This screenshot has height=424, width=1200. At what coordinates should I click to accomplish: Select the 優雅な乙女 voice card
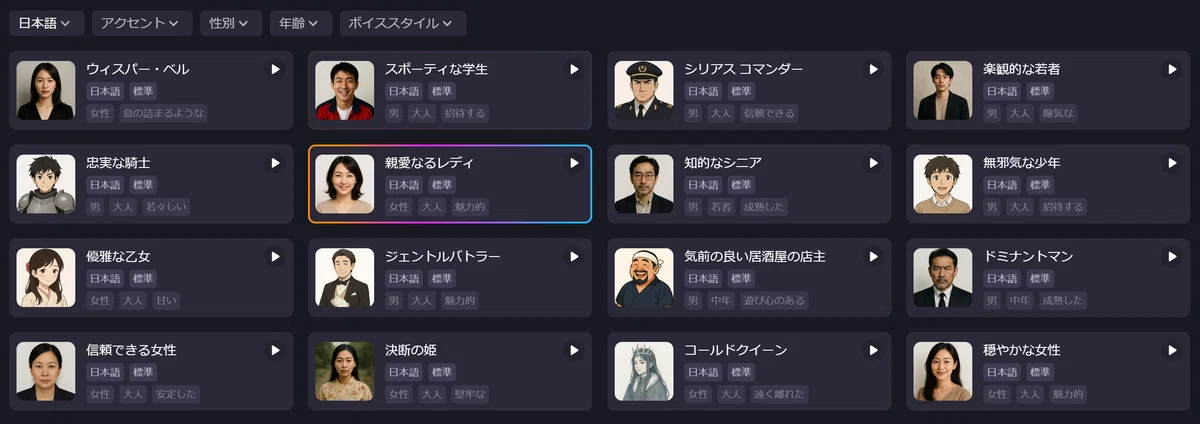click(x=151, y=277)
